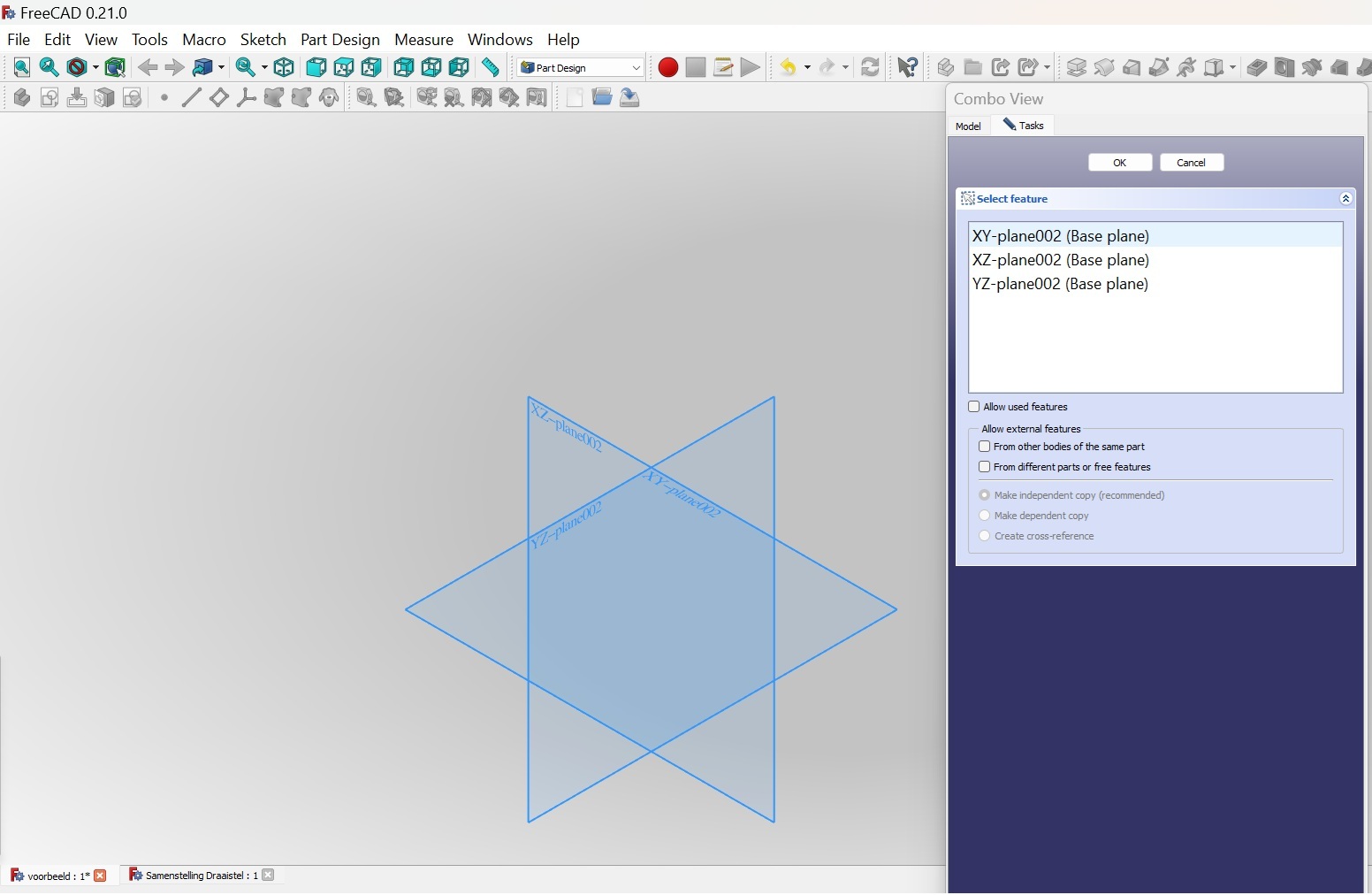Activate the Bounding Box selection icon
This screenshot has height=895, width=1372.
click(115, 67)
